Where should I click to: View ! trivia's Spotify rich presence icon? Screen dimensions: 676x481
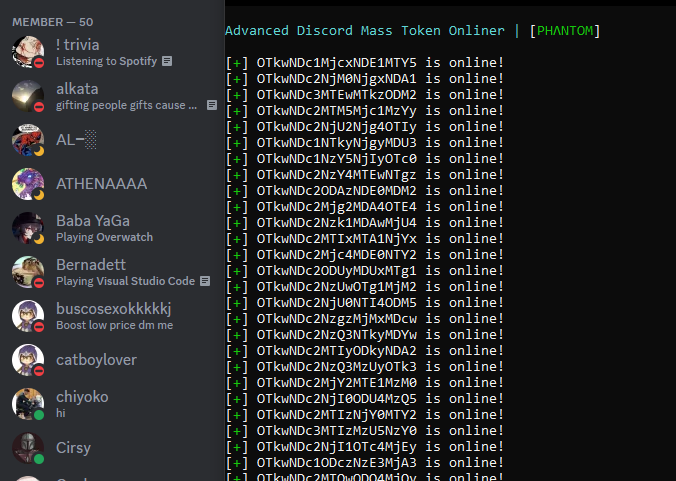point(167,61)
